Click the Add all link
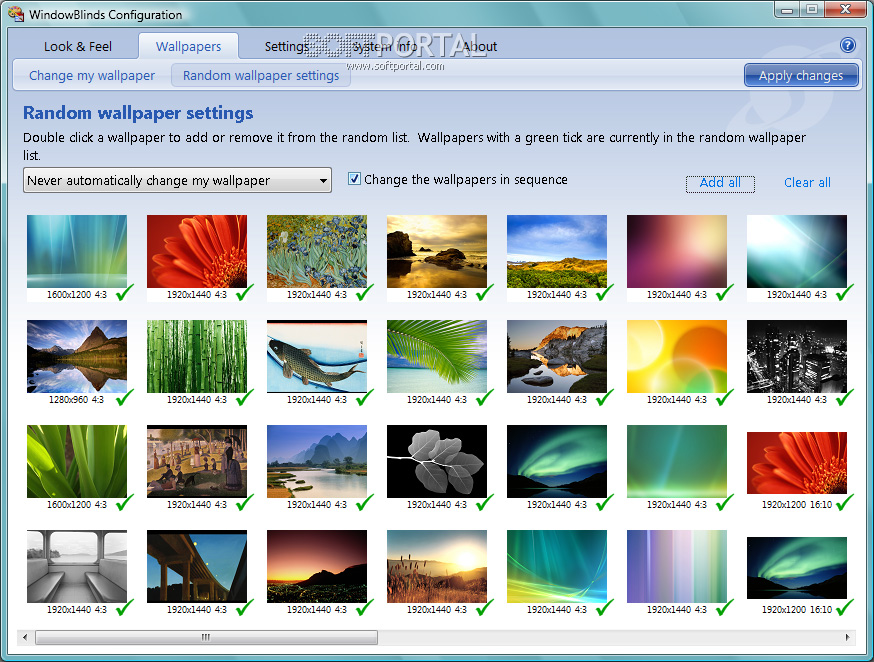This screenshot has width=874, height=662. click(720, 183)
